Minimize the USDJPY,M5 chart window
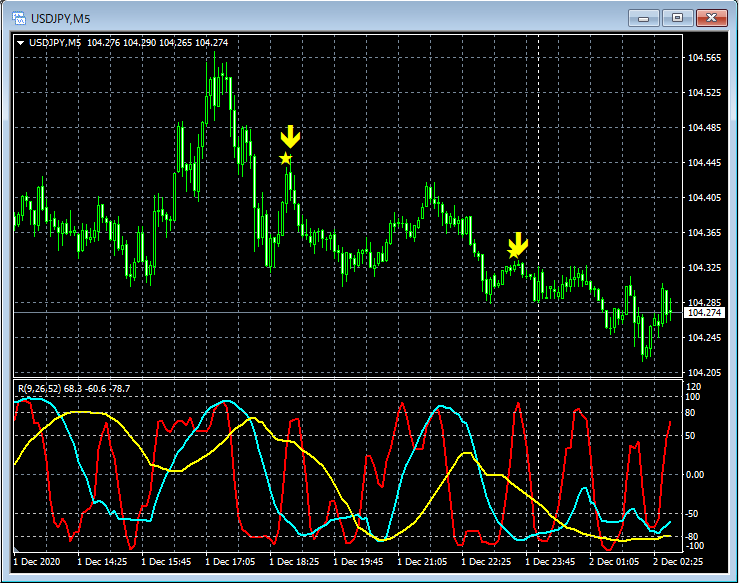 (646, 17)
